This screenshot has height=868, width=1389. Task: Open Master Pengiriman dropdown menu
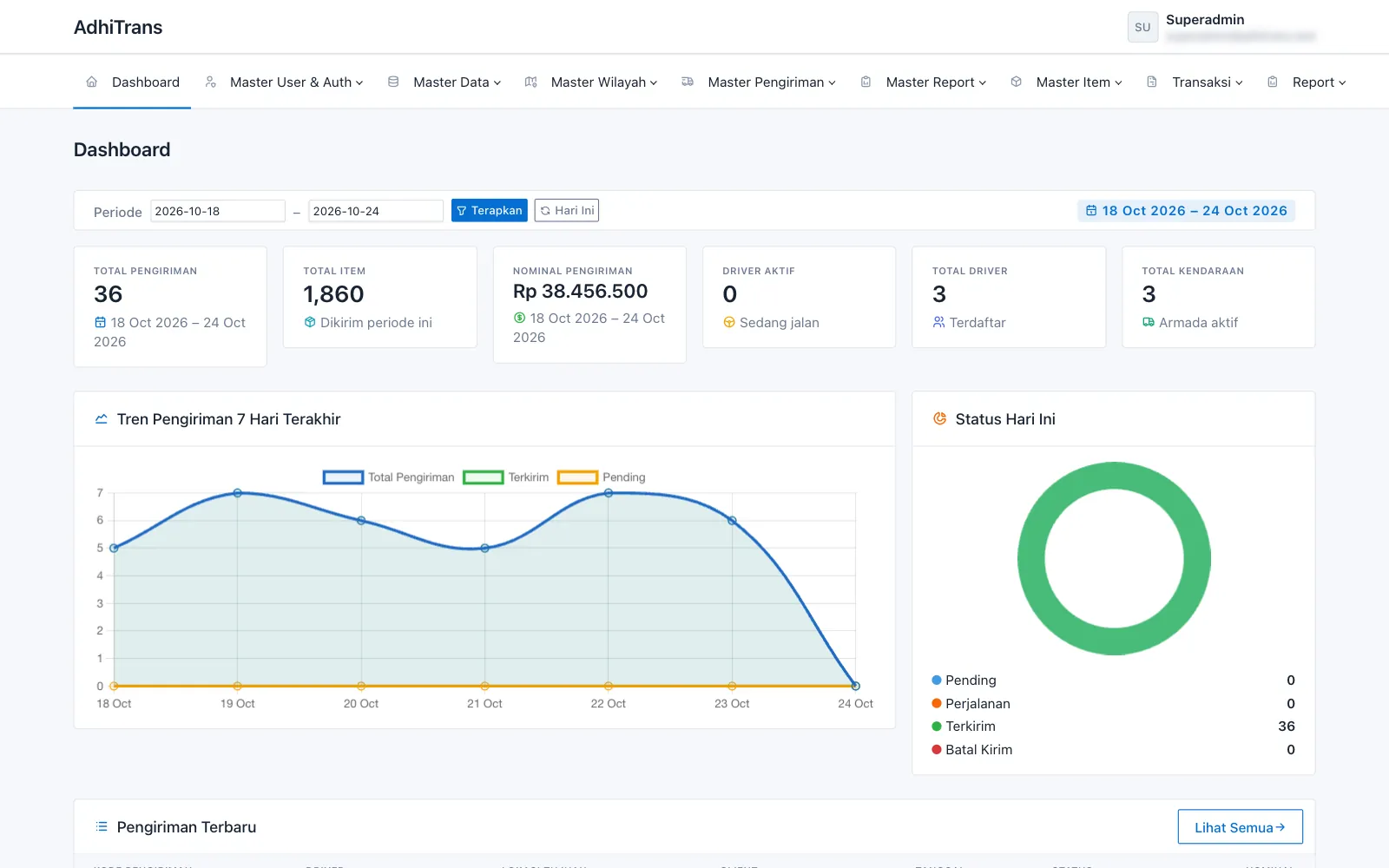pyautogui.click(x=760, y=82)
